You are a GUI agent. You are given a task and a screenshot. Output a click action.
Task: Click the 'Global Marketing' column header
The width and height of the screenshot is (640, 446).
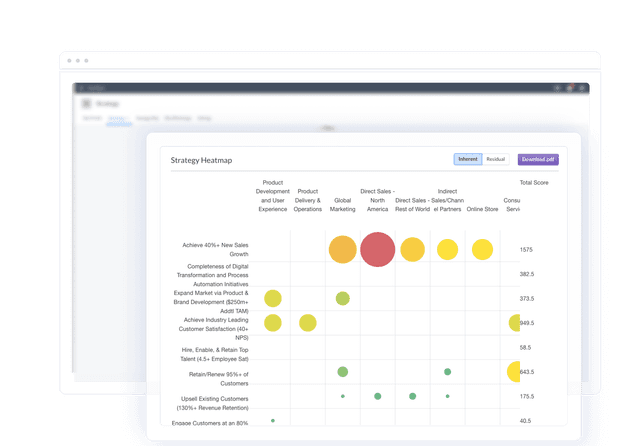(x=342, y=205)
